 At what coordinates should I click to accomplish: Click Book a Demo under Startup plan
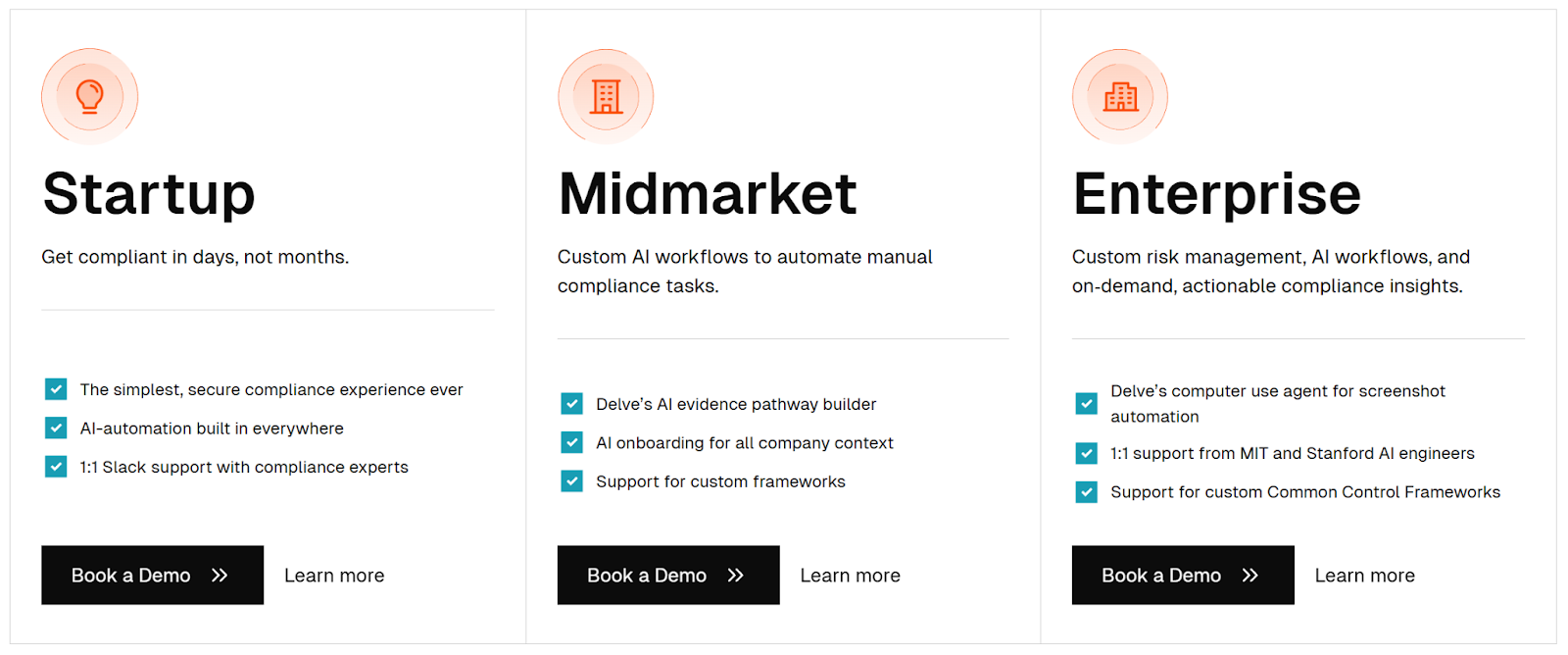152,575
